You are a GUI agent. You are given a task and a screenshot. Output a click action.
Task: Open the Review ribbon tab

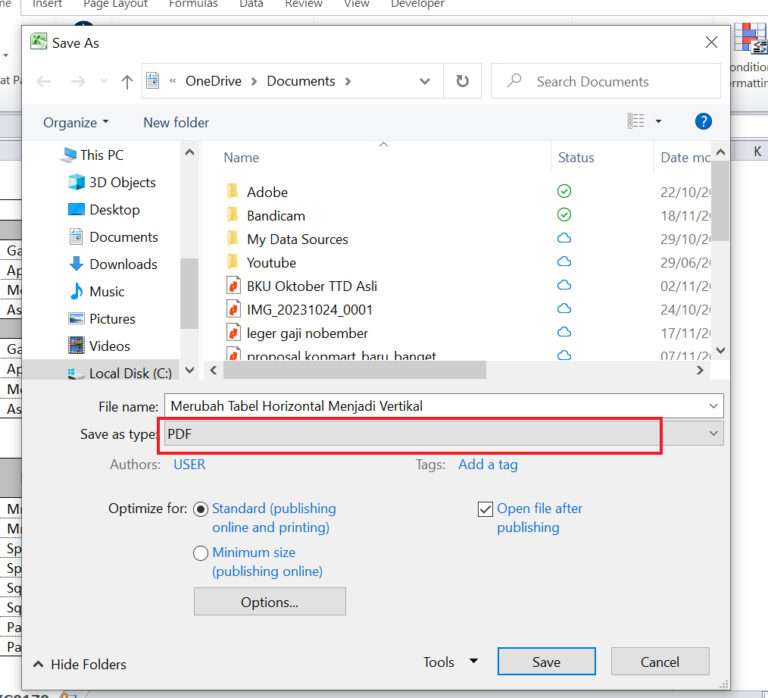tap(304, 4)
